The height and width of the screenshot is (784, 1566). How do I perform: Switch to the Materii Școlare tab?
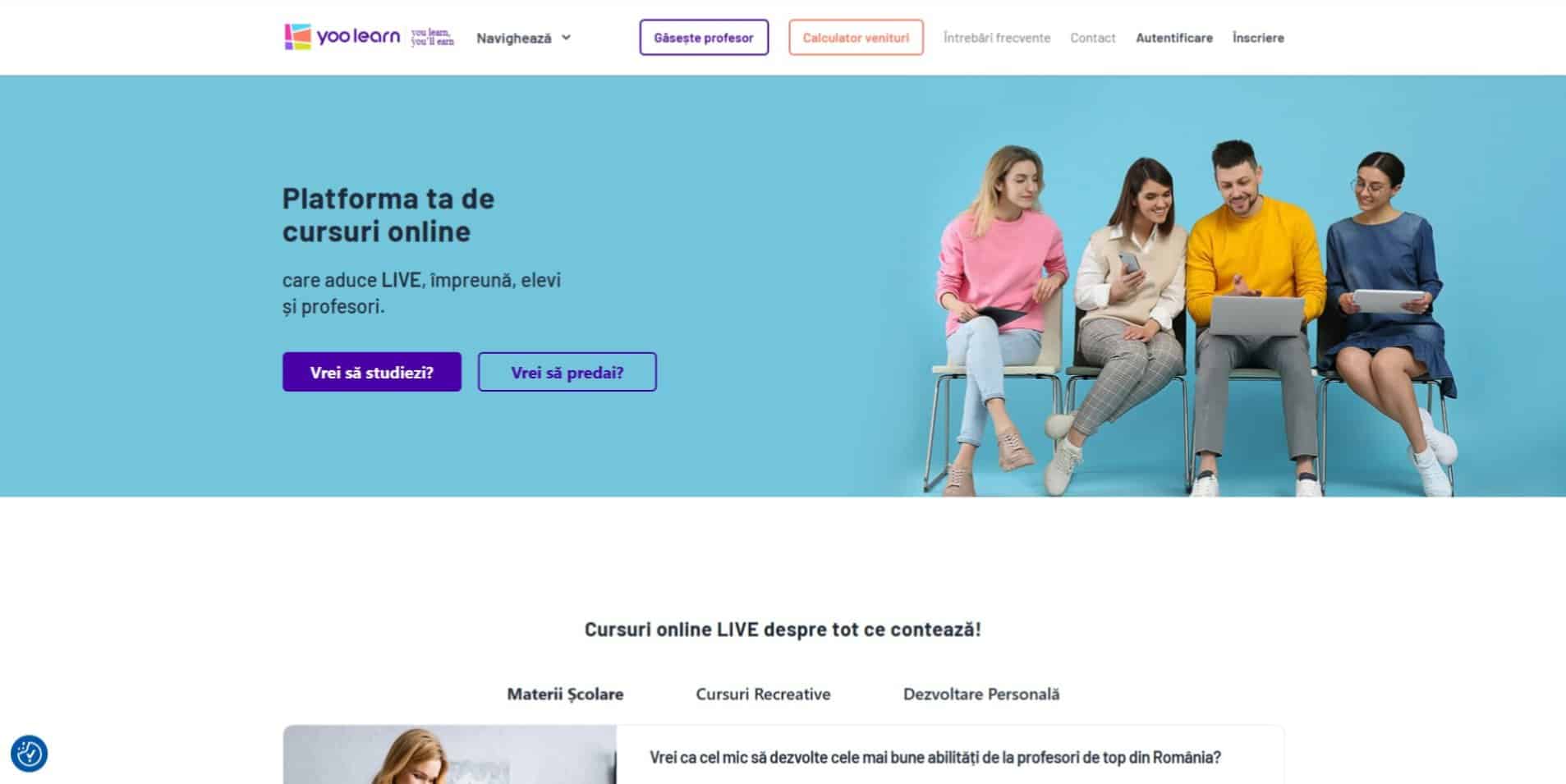click(x=565, y=694)
